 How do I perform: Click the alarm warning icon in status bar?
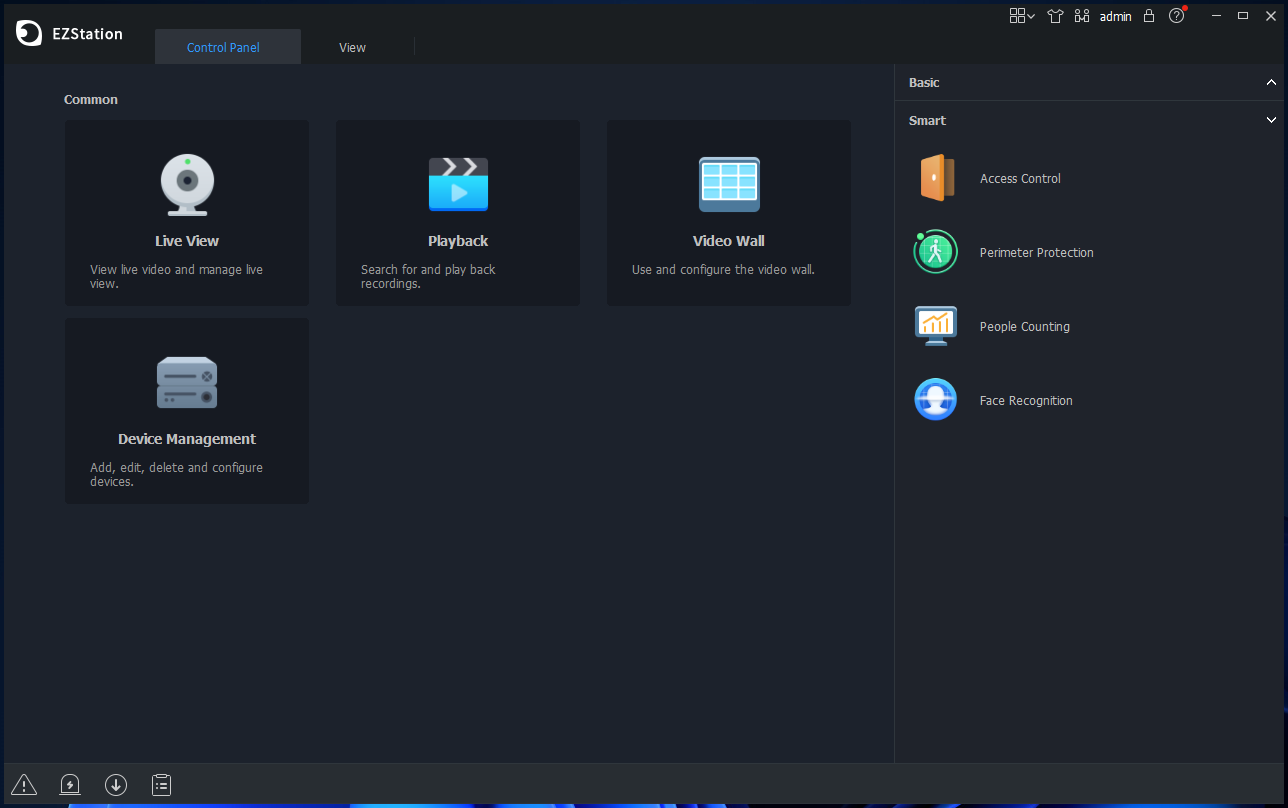pyautogui.click(x=23, y=785)
